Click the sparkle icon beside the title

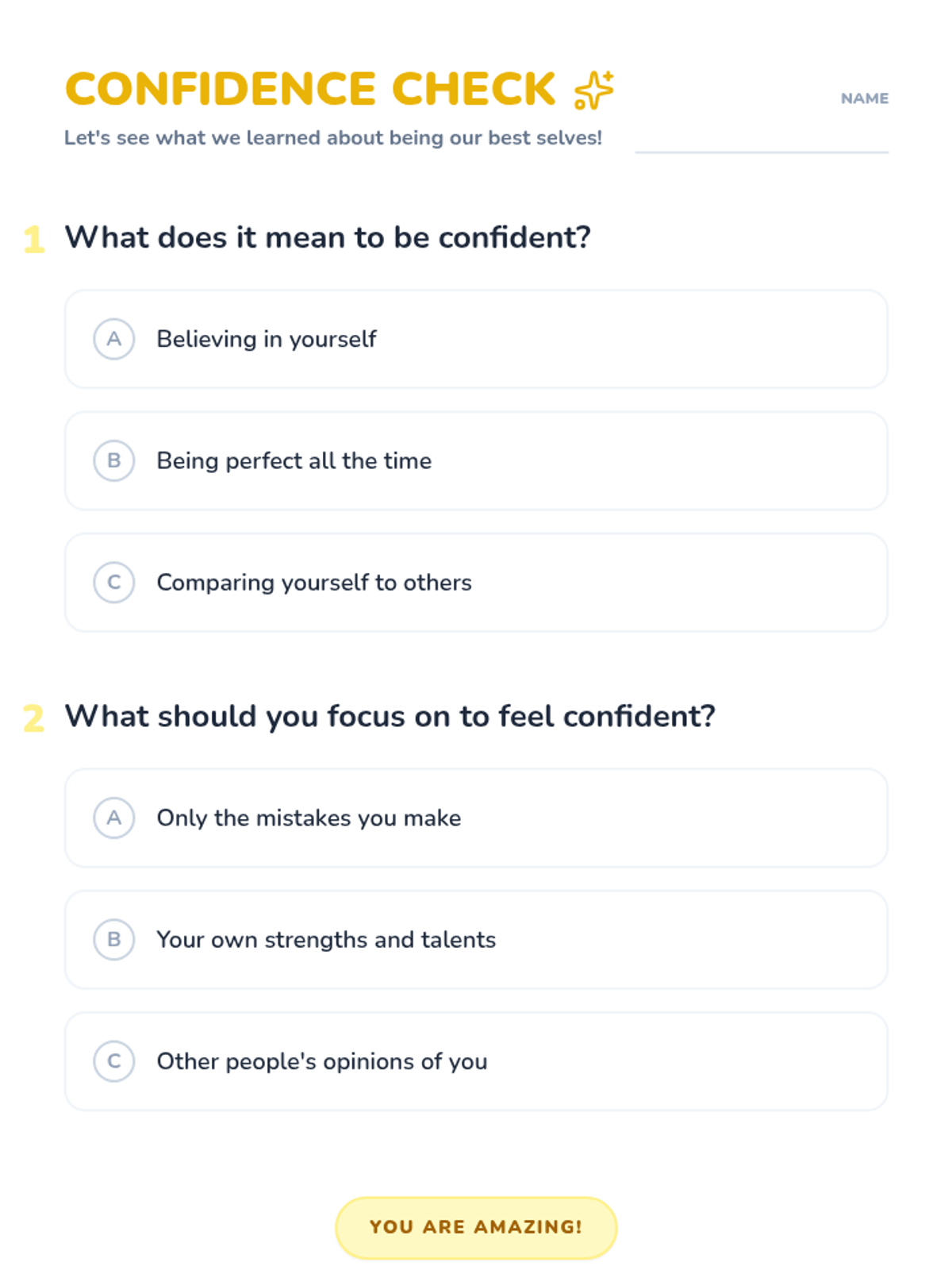pos(593,90)
